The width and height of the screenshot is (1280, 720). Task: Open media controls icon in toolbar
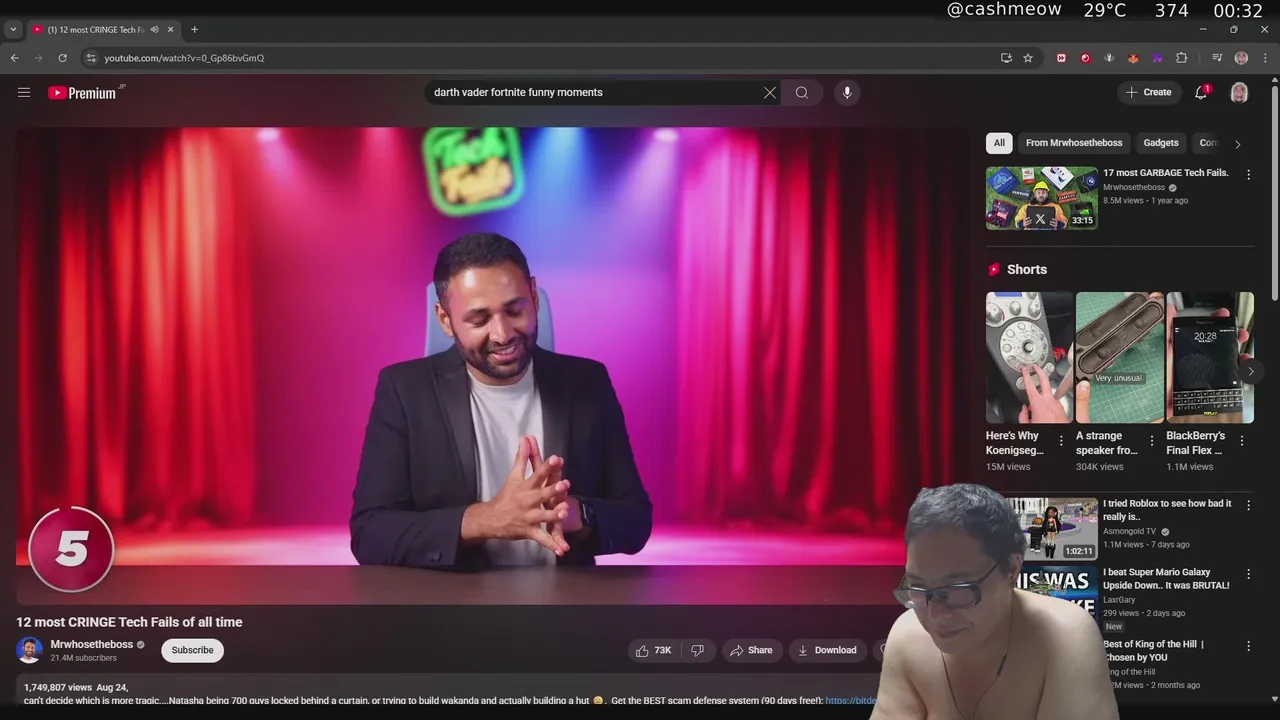click(x=1217, y=58)
